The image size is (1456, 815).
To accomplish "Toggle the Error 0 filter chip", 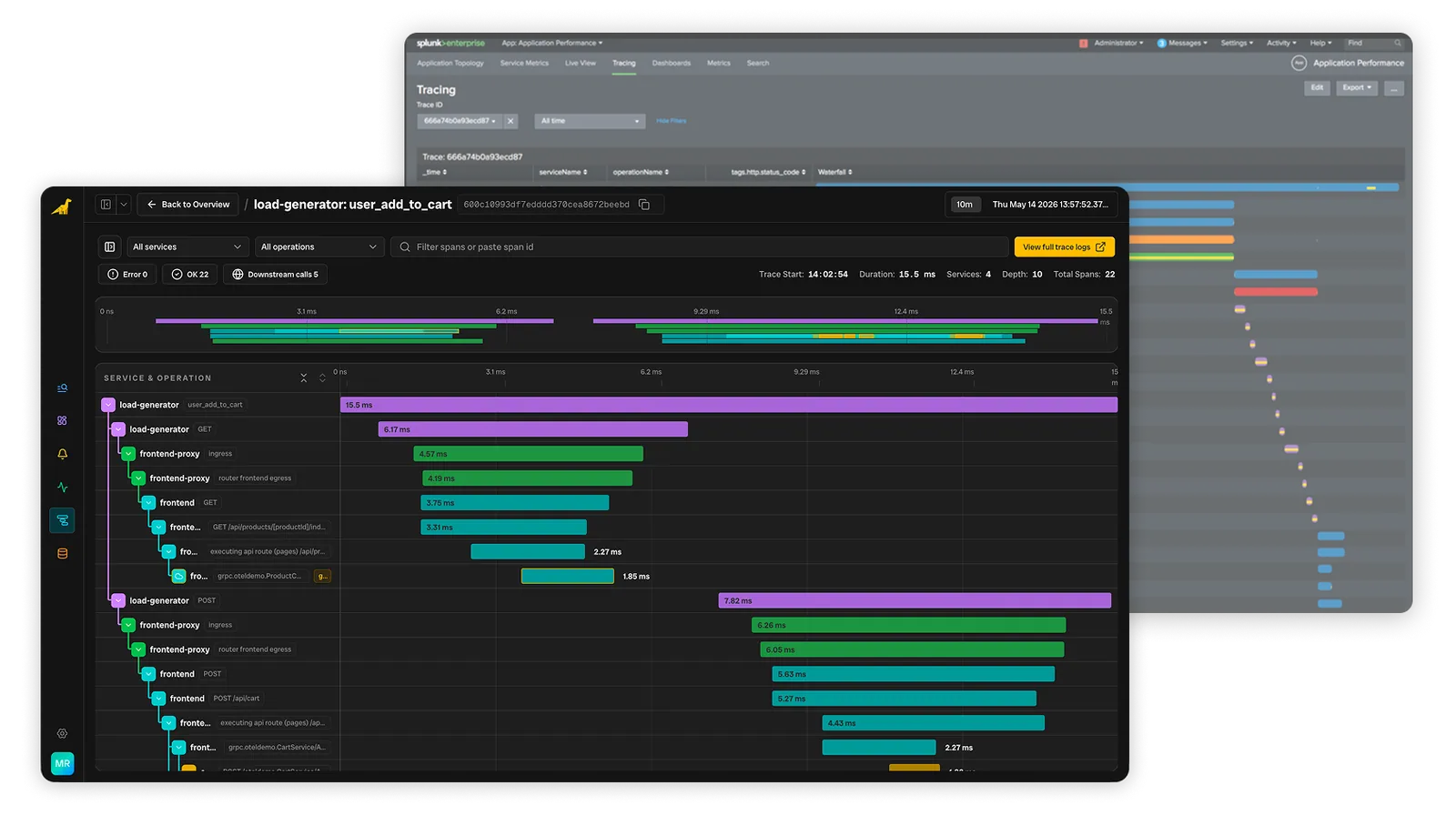I will (127, 274).
